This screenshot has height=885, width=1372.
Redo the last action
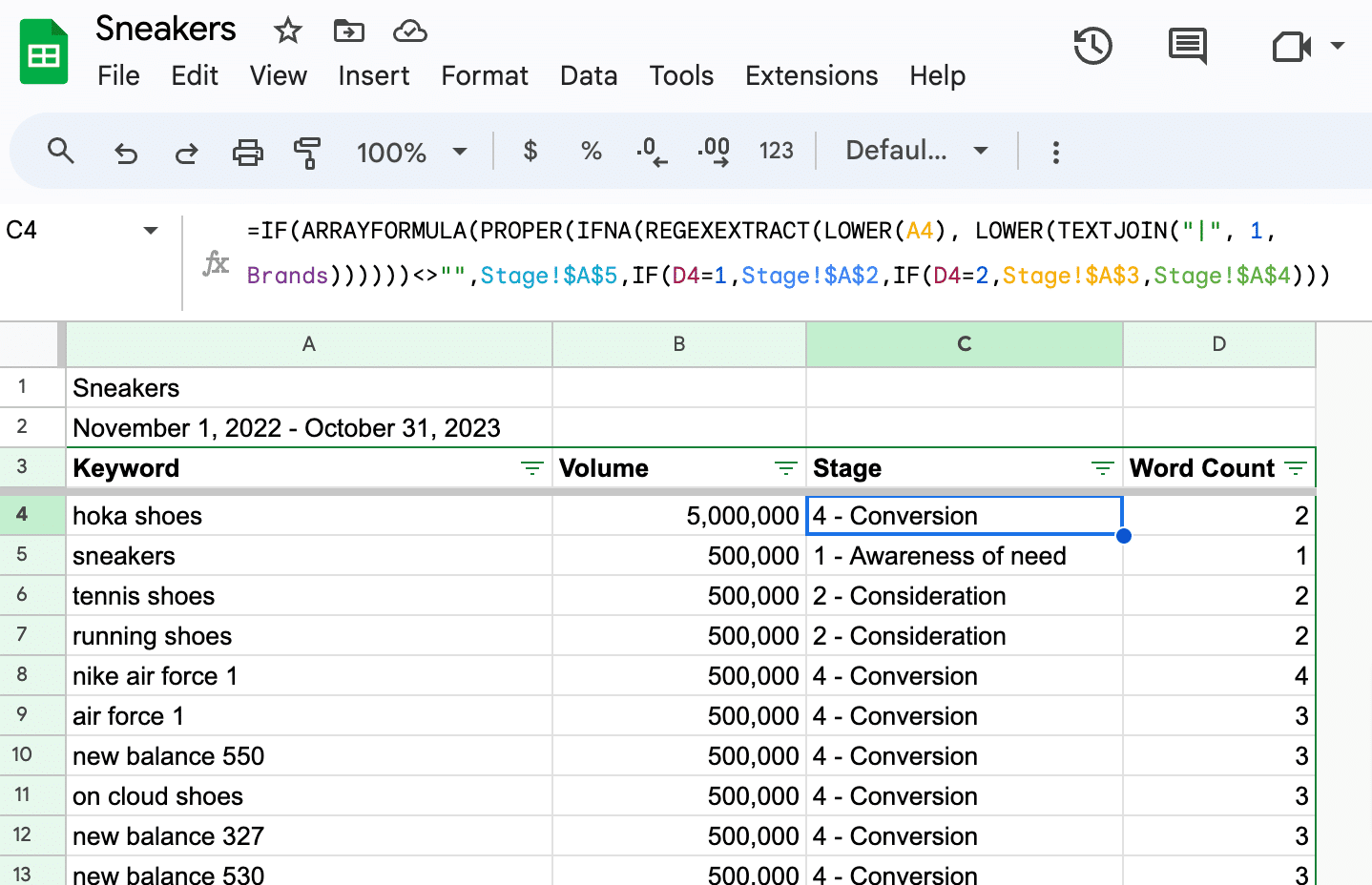tap(186, 152)
